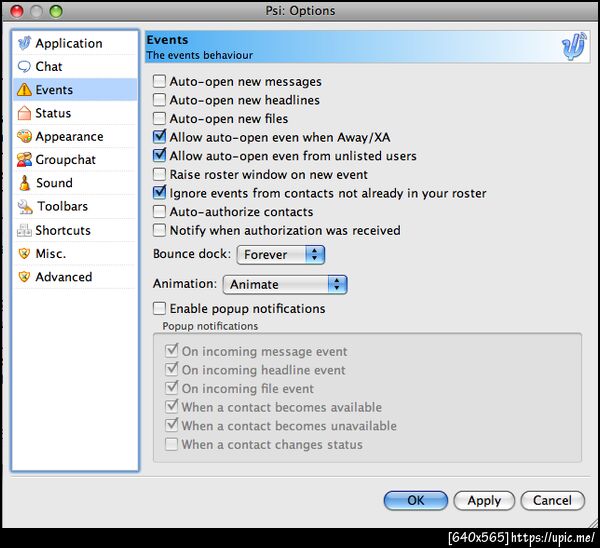Select the Sound options page
Image resolution: width=600 pixels, height=548 pixels.
click(75, 183)
